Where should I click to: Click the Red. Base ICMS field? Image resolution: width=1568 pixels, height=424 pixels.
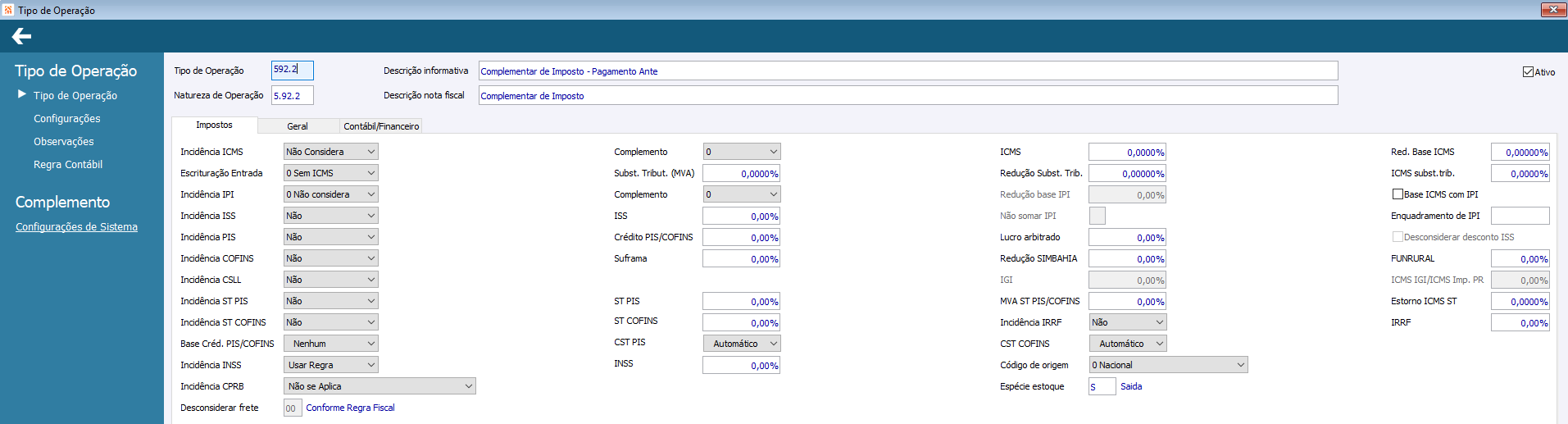tap(1520, 152)
